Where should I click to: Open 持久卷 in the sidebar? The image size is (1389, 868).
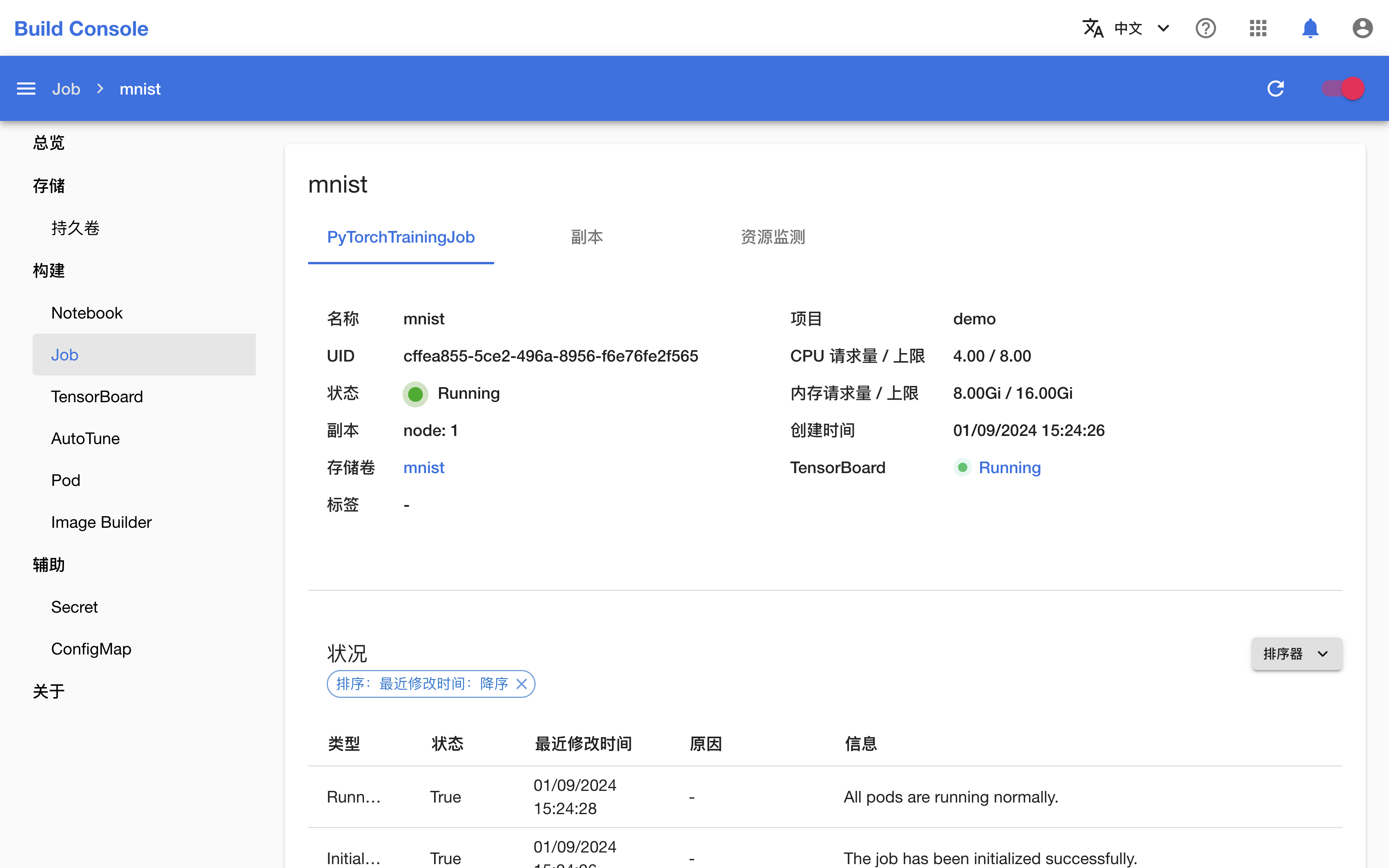coord(75,228)
